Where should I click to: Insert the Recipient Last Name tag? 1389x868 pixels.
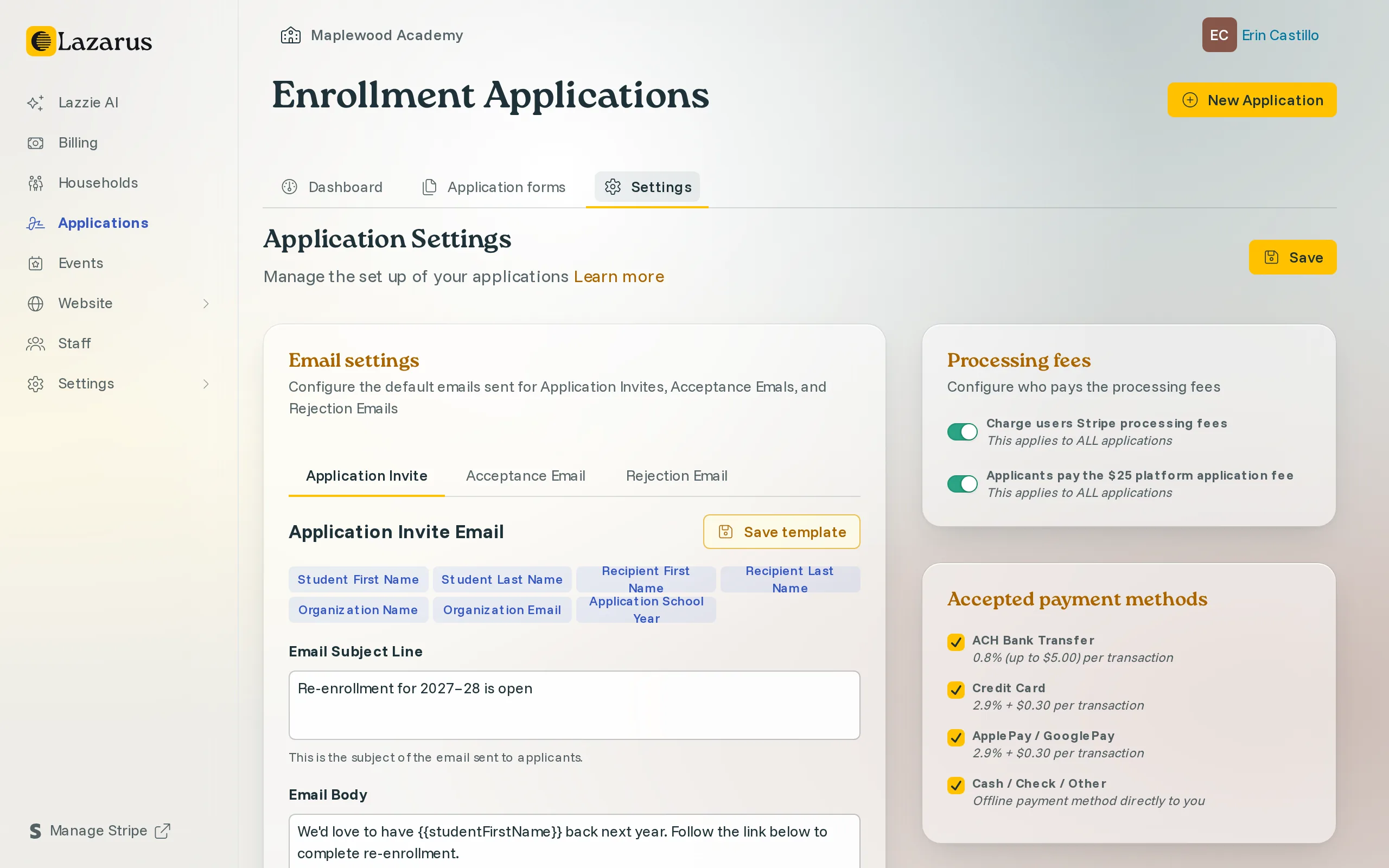point(790,579)
